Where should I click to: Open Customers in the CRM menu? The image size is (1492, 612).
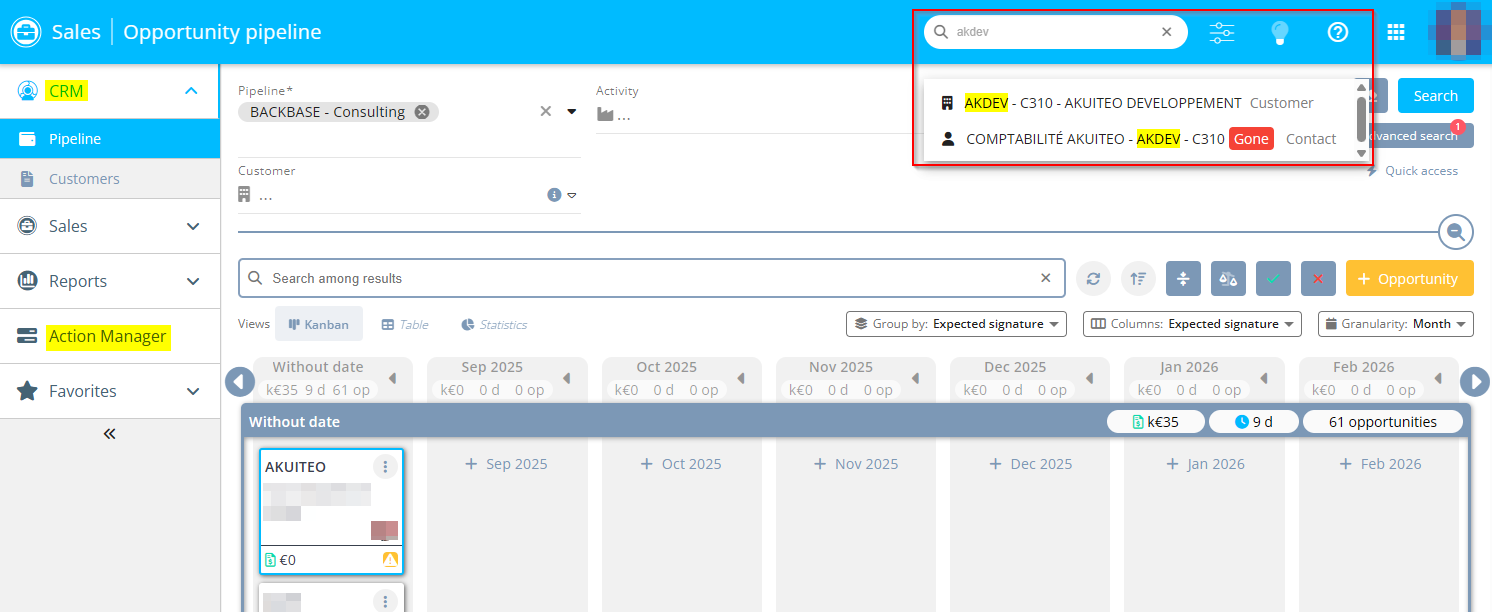[84, 179]
